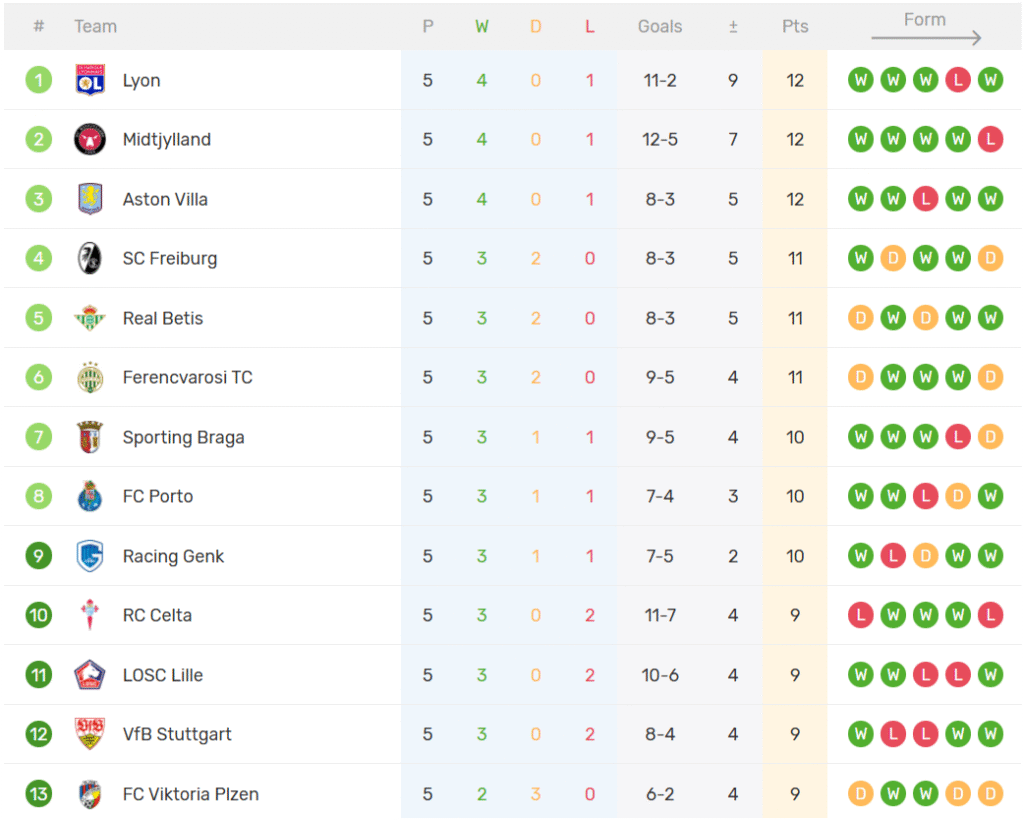This screenshot has height=820, width=1024.
Task: Open the FC Viktoria Plzen team link
Action: 190,794
